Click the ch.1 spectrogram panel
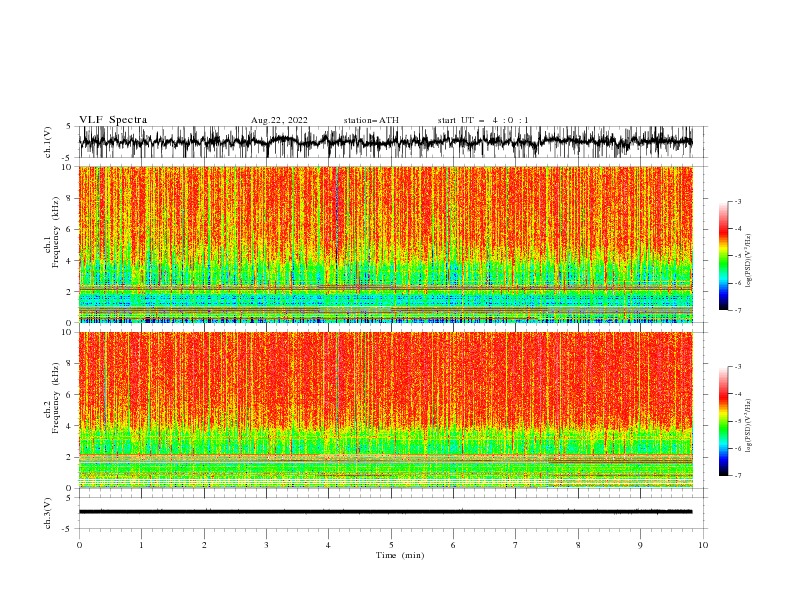Screen dimensions: 792x612 click(x=386, y=244)
